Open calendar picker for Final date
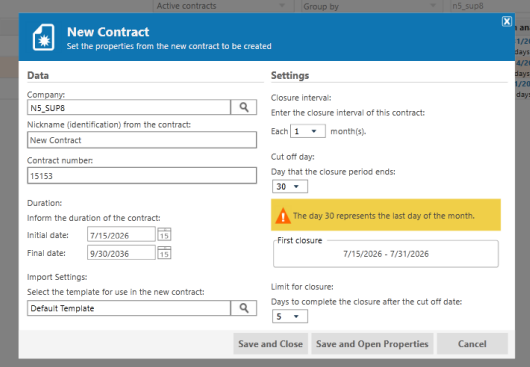The width and height of the screenshot is (530, 367). click(x=164, y=252)
